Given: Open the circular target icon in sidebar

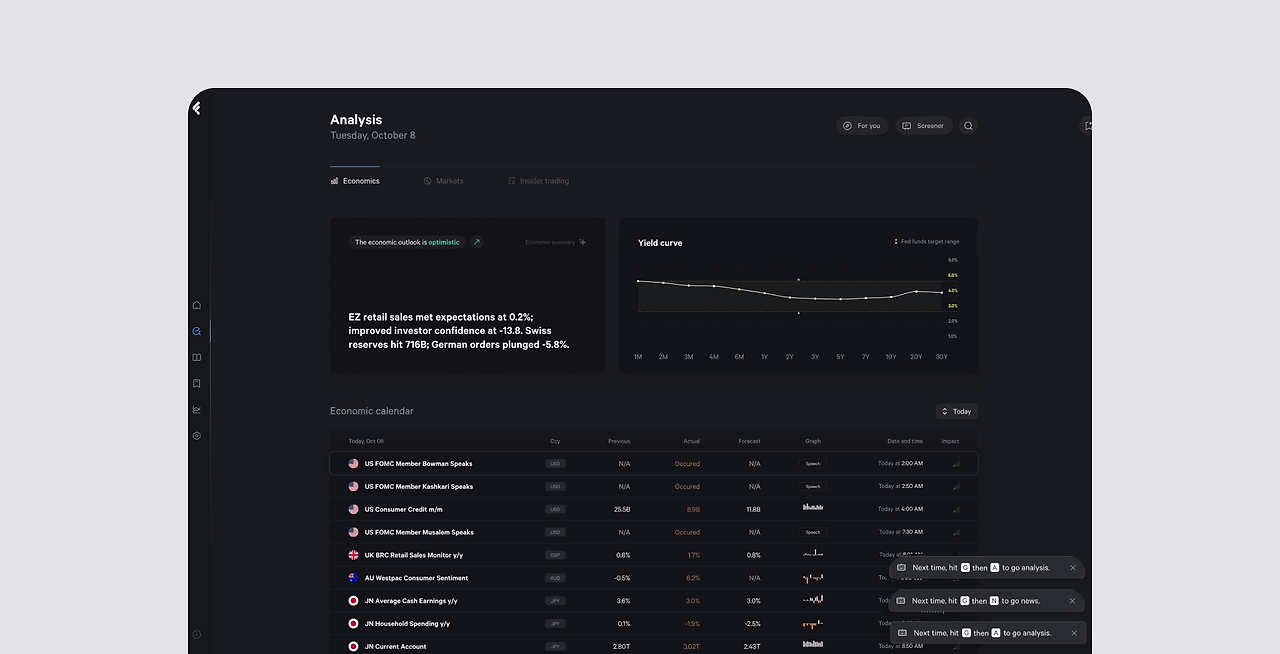Looking at the screenshot, I should [197, 436].
